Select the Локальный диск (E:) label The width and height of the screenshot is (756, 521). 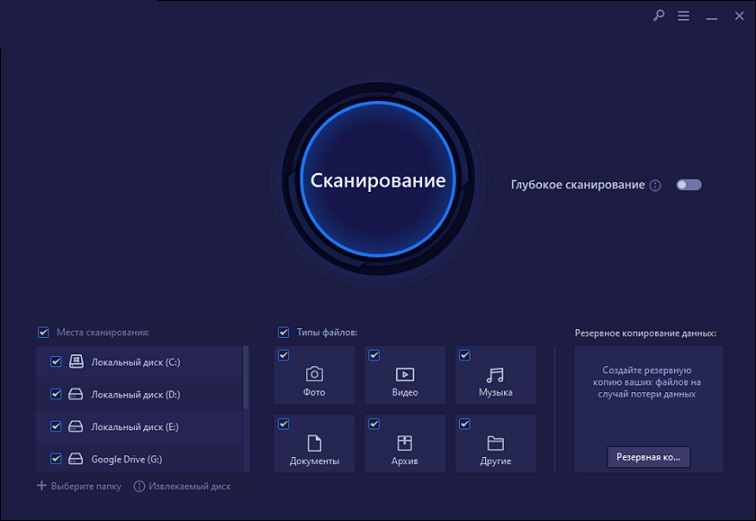pyautogui.click(x=135, y=427)
